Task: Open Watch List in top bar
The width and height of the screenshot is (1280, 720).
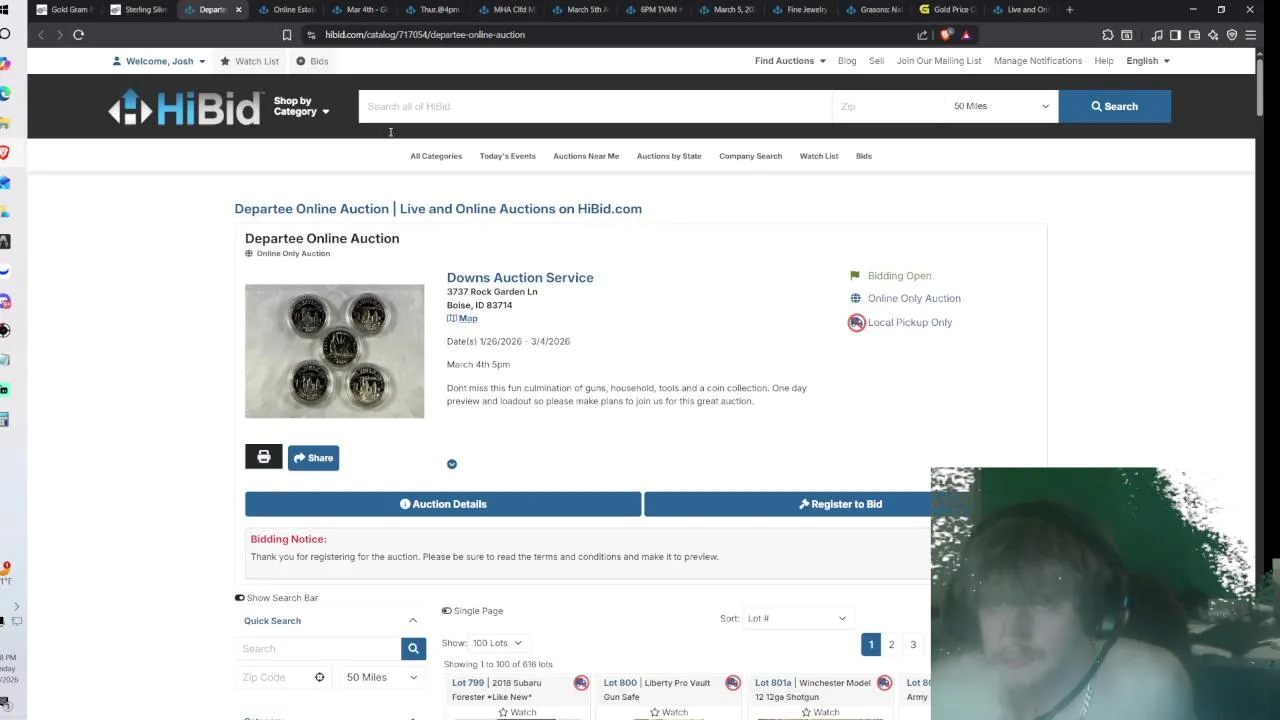Action: point(249,61)
